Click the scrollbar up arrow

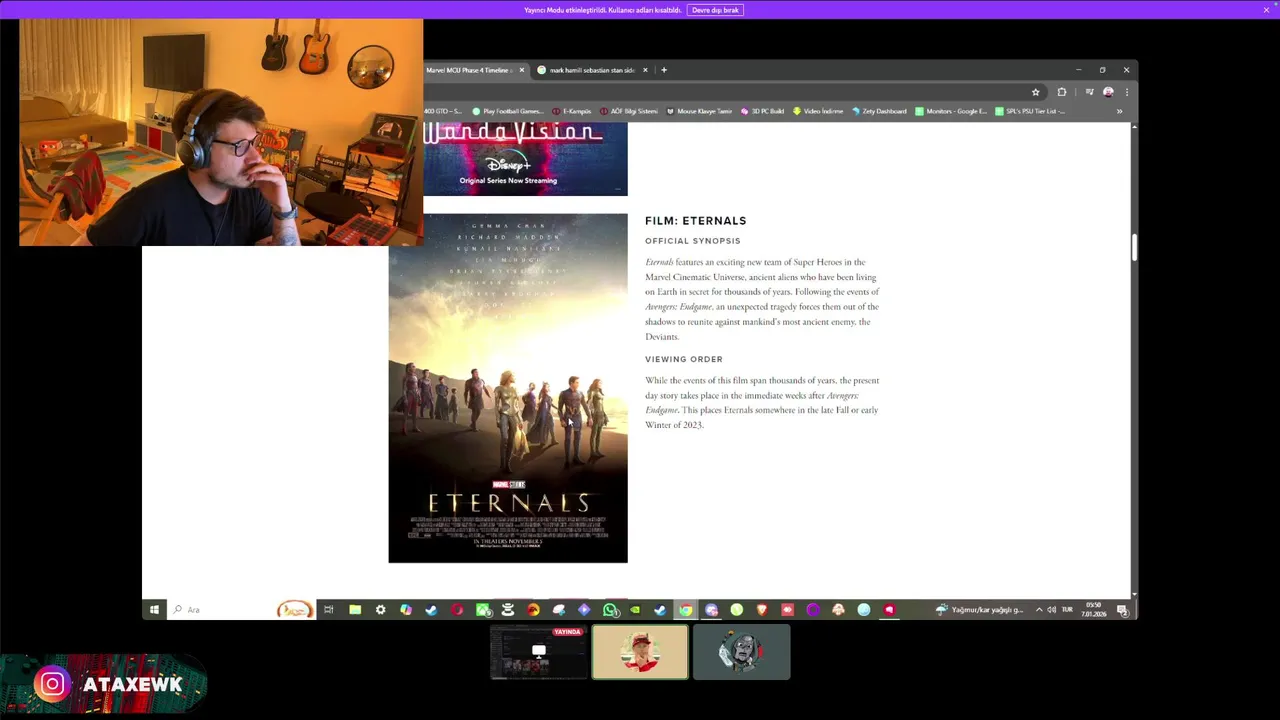pos(1134,128)
